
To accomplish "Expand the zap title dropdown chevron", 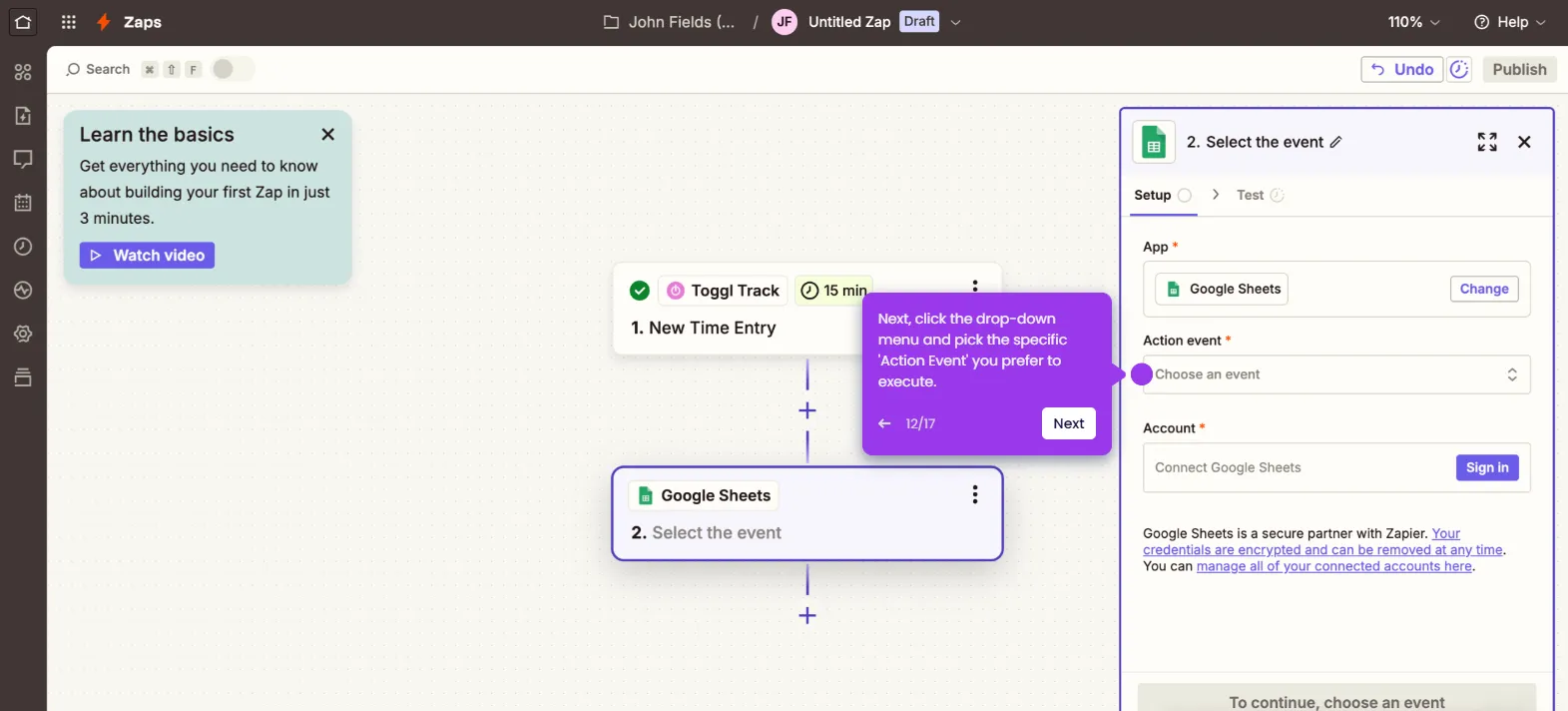I will pyautogui.click(x=955, y=22).
